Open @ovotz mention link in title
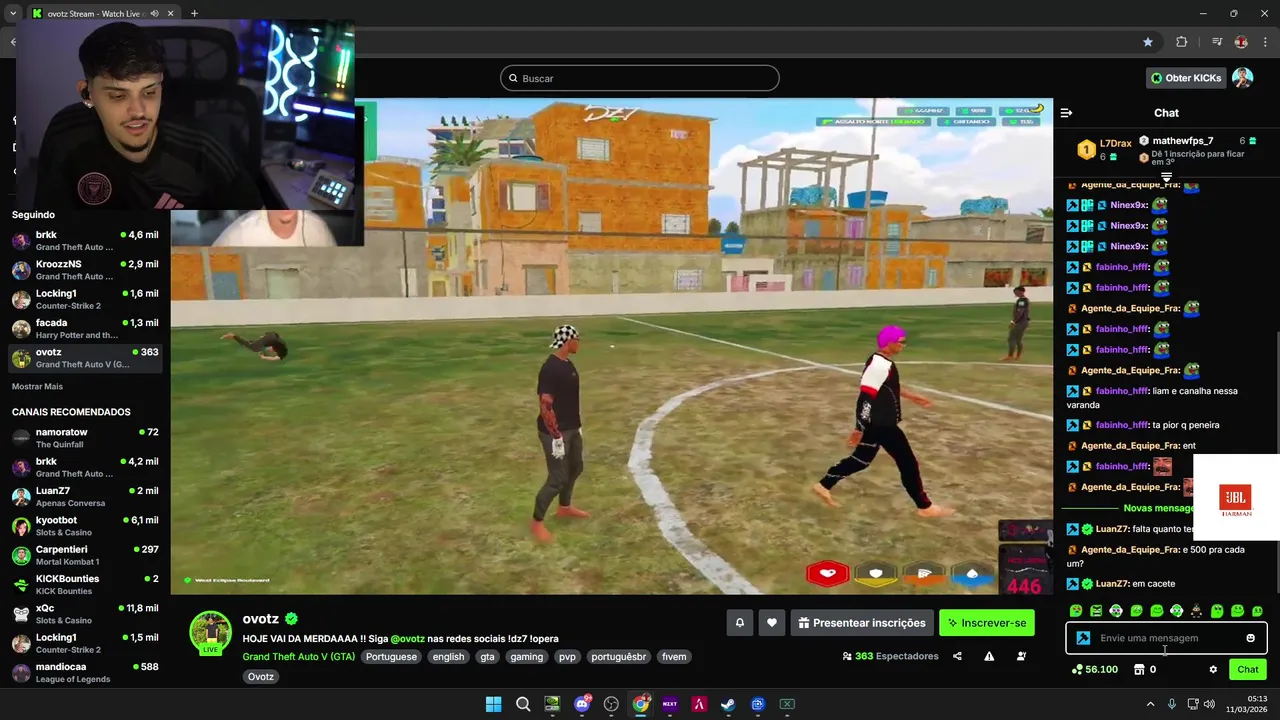Screen dimensions: 1280x720 [x=408, y=639]
